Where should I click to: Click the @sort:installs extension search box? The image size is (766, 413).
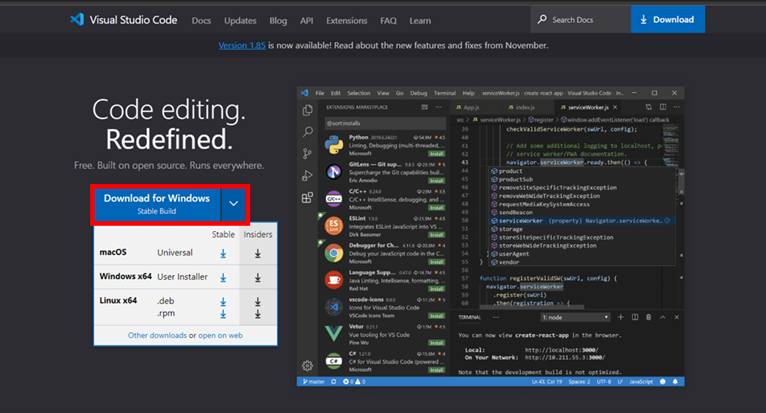[x=385, y=123]
